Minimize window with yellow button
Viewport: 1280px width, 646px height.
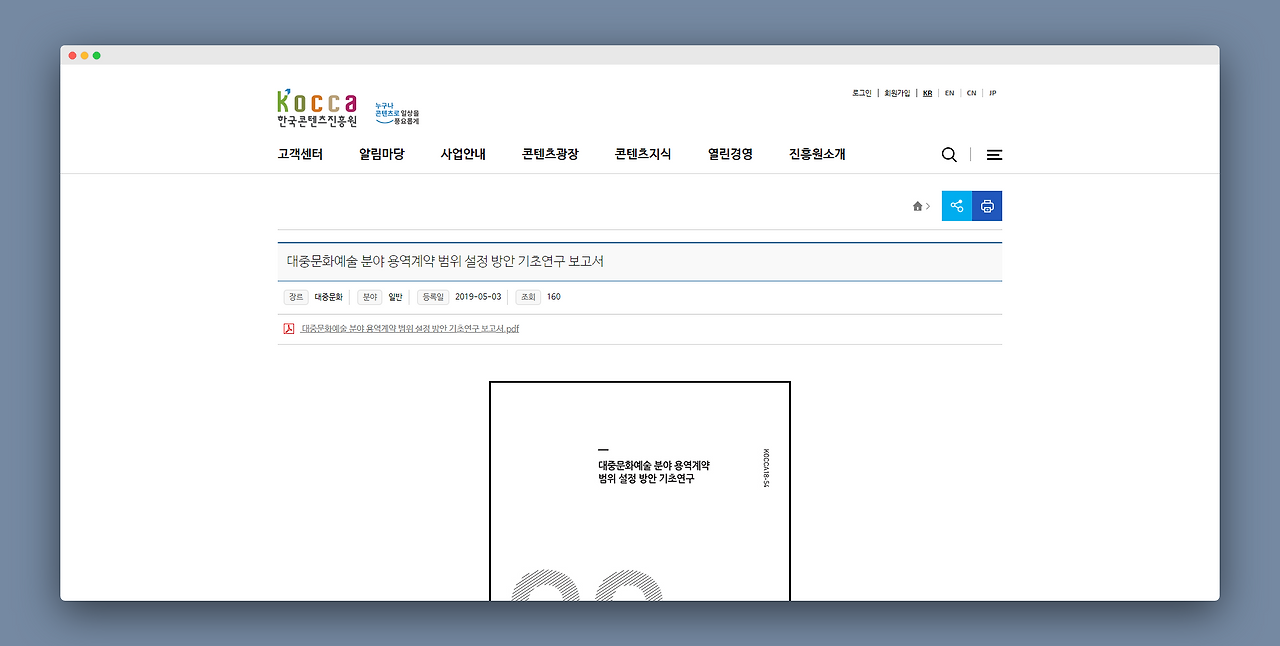click(85, 55)
